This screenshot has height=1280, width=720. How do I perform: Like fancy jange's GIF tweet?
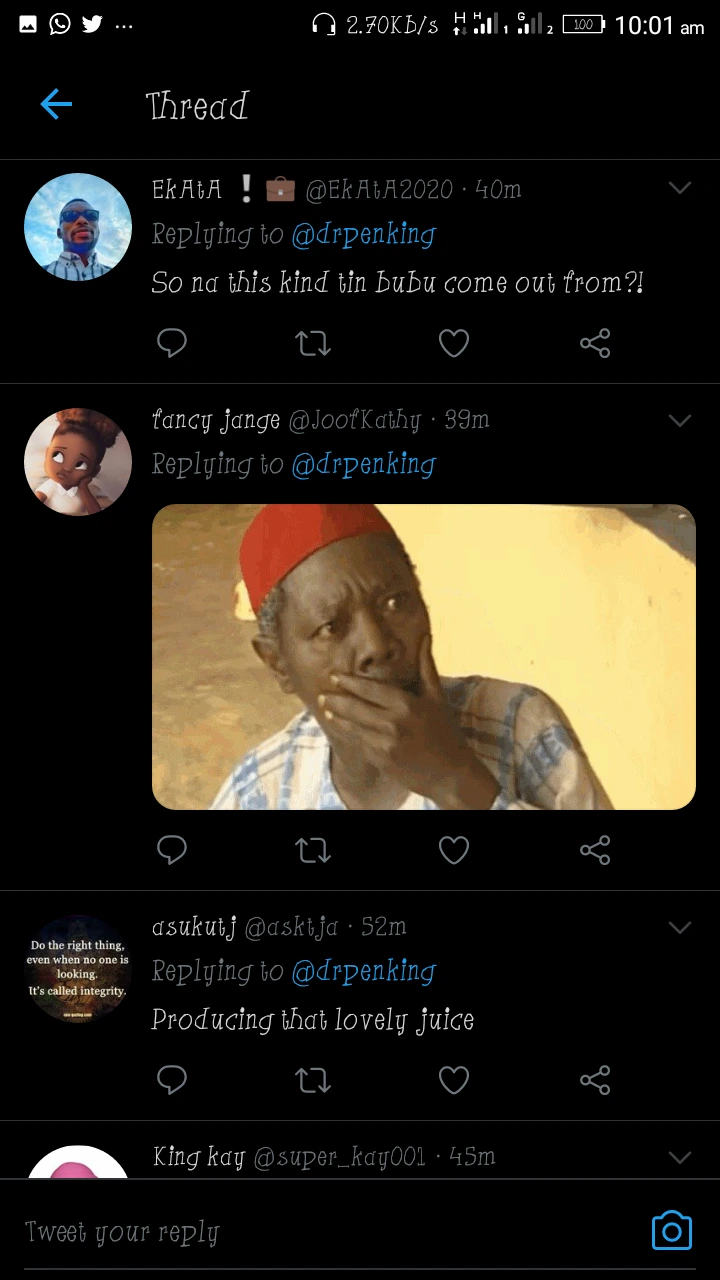454,850
